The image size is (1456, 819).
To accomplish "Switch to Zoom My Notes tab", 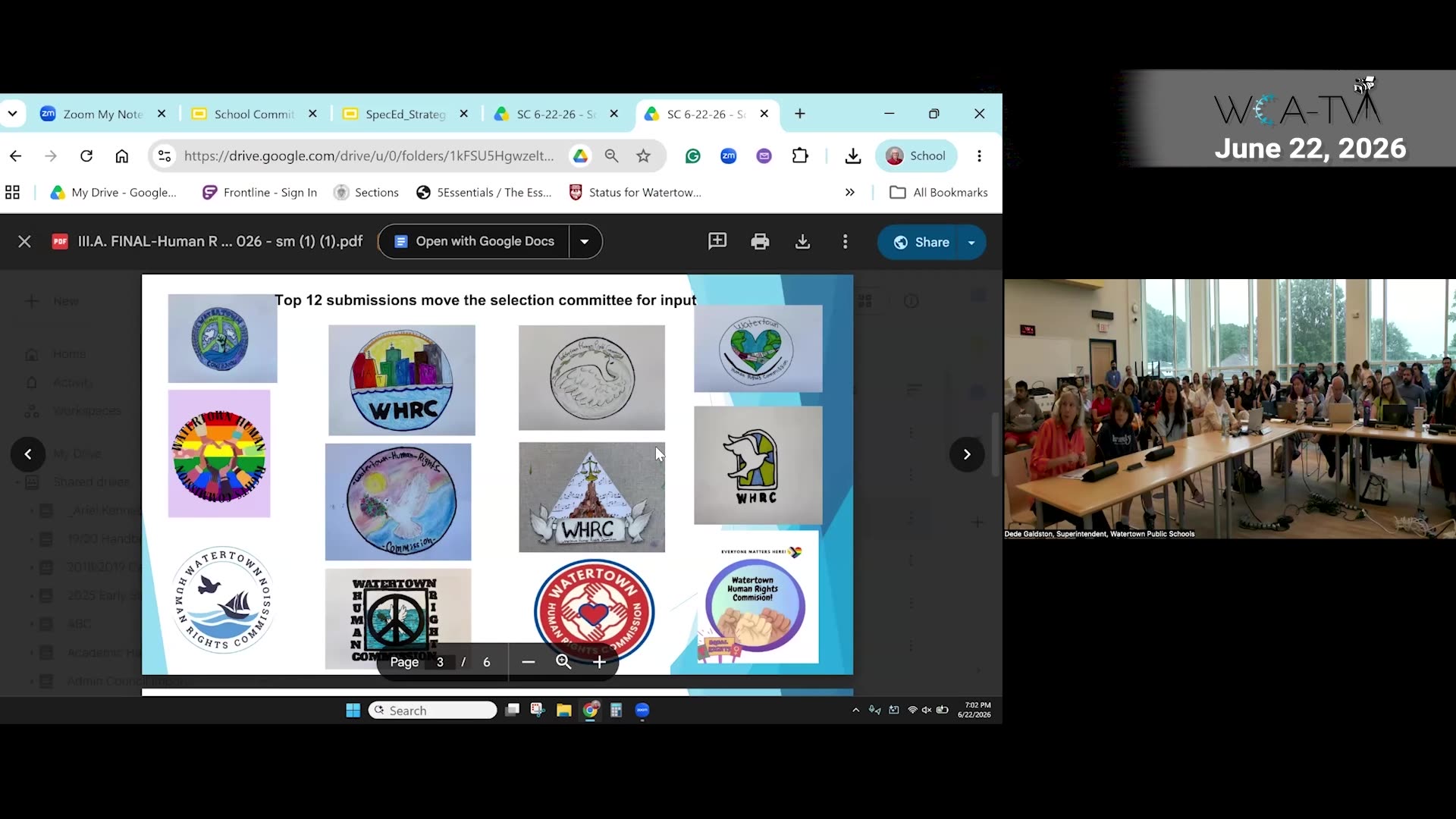I will click(102, 114).
